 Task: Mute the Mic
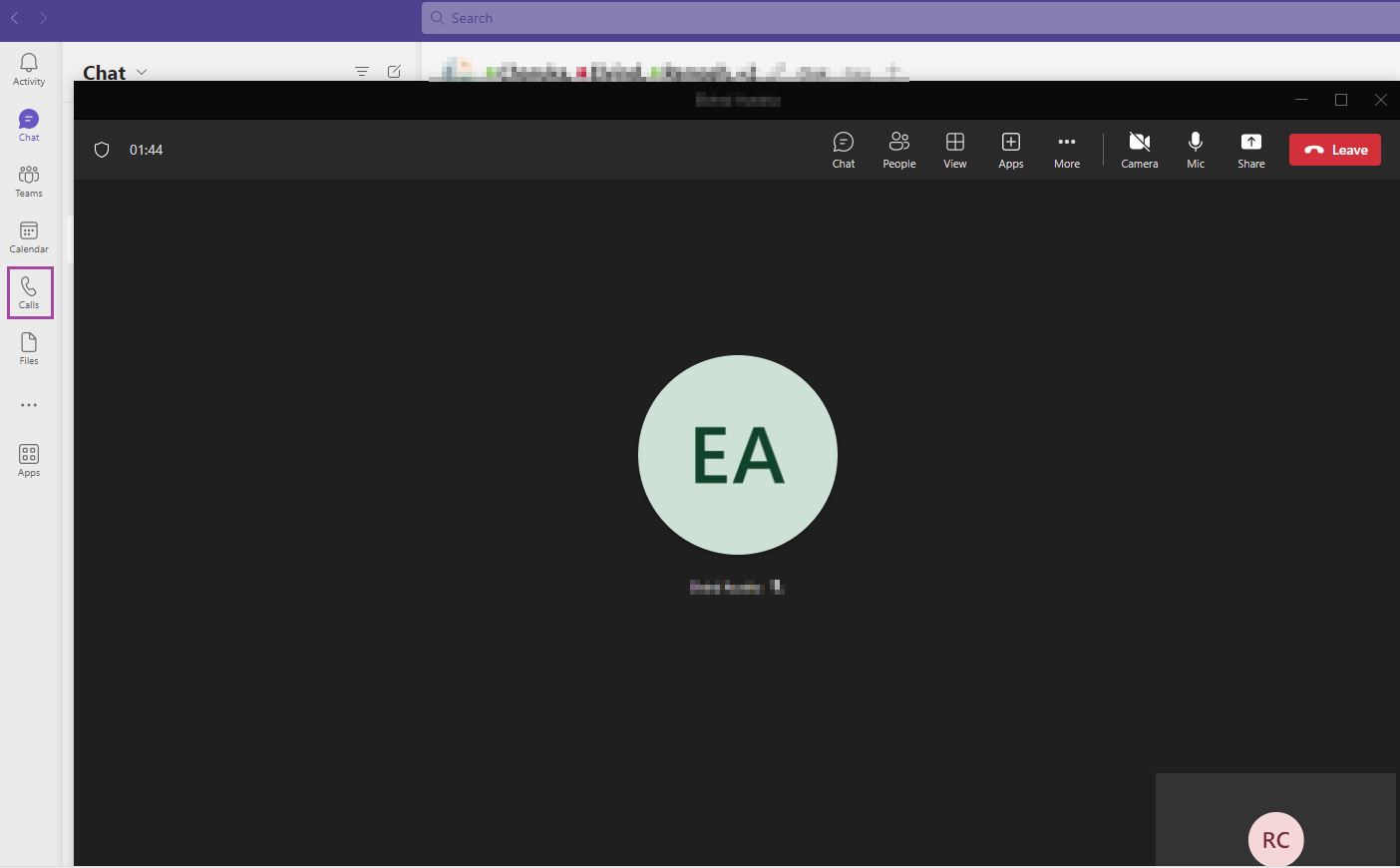pos(1196,150)
